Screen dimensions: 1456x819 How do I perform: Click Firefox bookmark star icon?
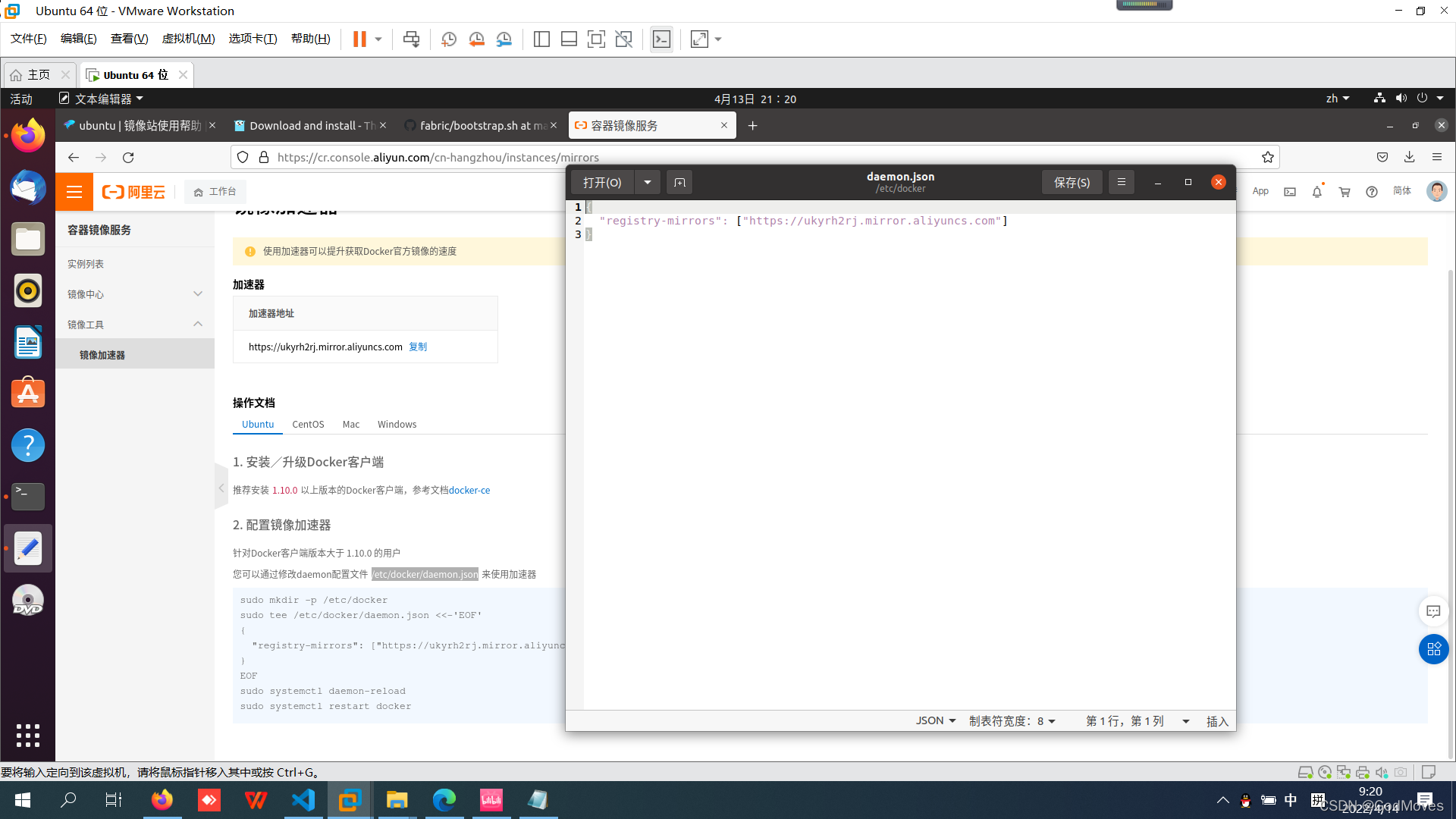[x=1267, y=157]
